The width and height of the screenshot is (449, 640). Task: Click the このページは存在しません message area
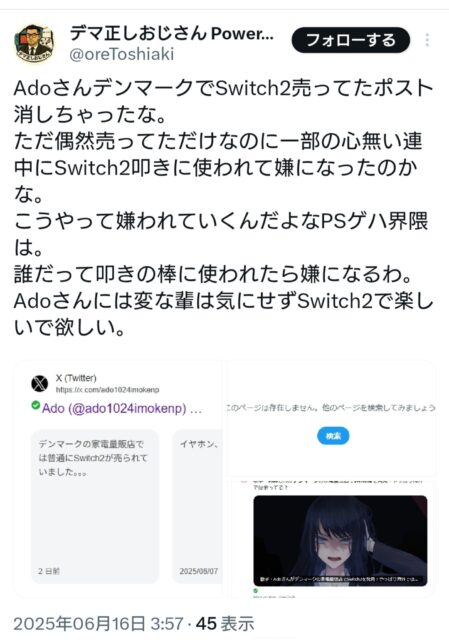(331, 407)
